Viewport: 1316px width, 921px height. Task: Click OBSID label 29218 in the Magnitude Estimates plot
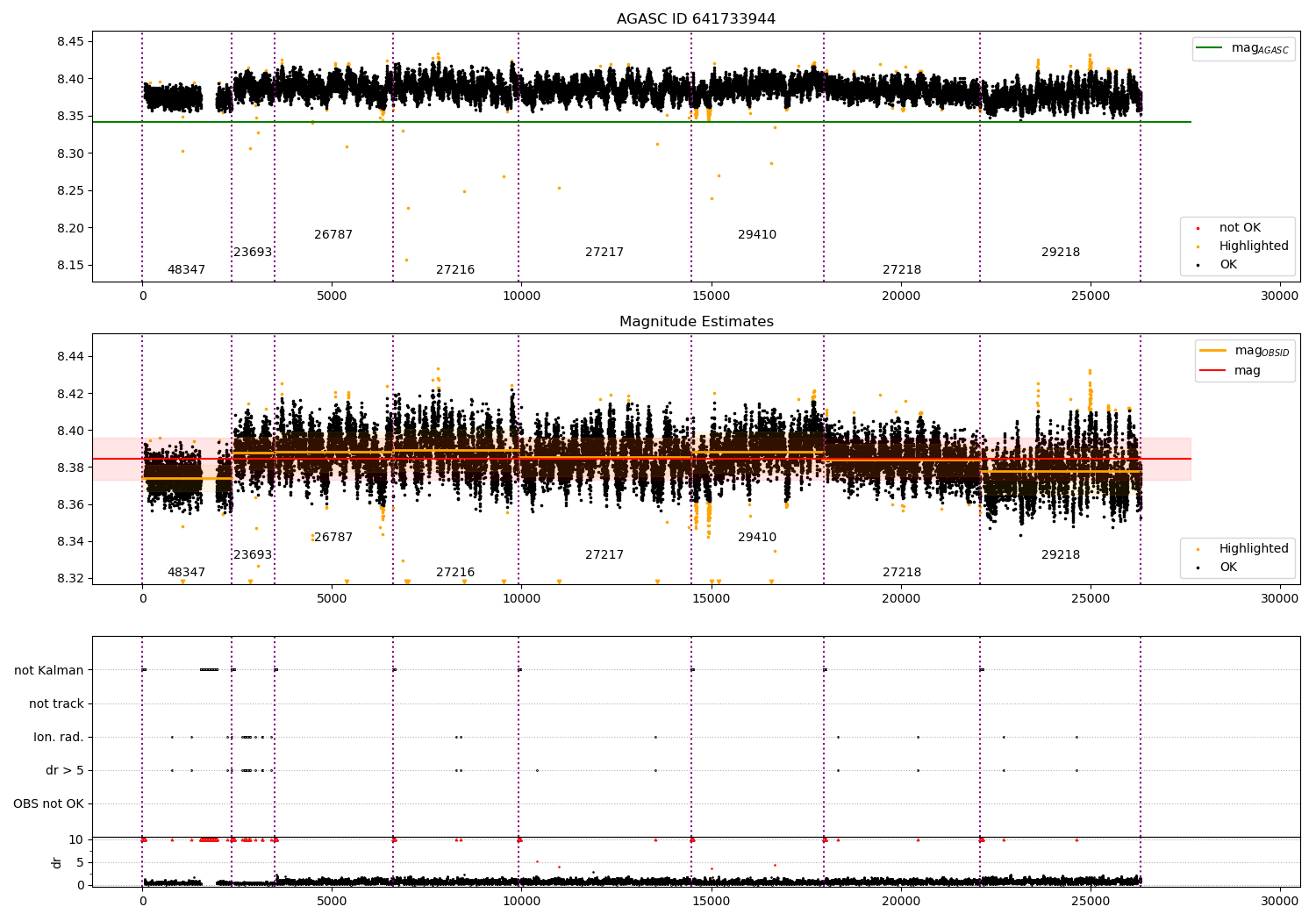(1061, 555)
